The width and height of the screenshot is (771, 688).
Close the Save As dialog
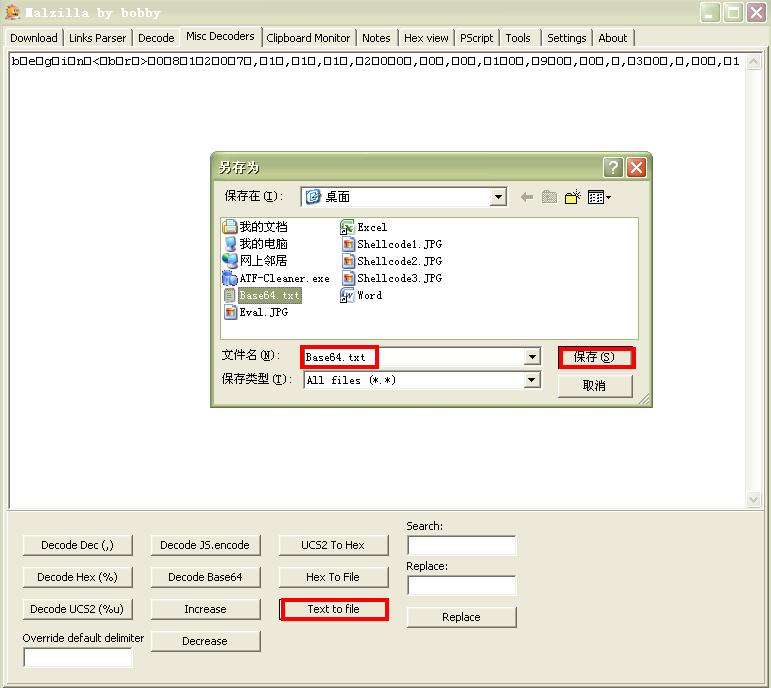pos(636,168)
